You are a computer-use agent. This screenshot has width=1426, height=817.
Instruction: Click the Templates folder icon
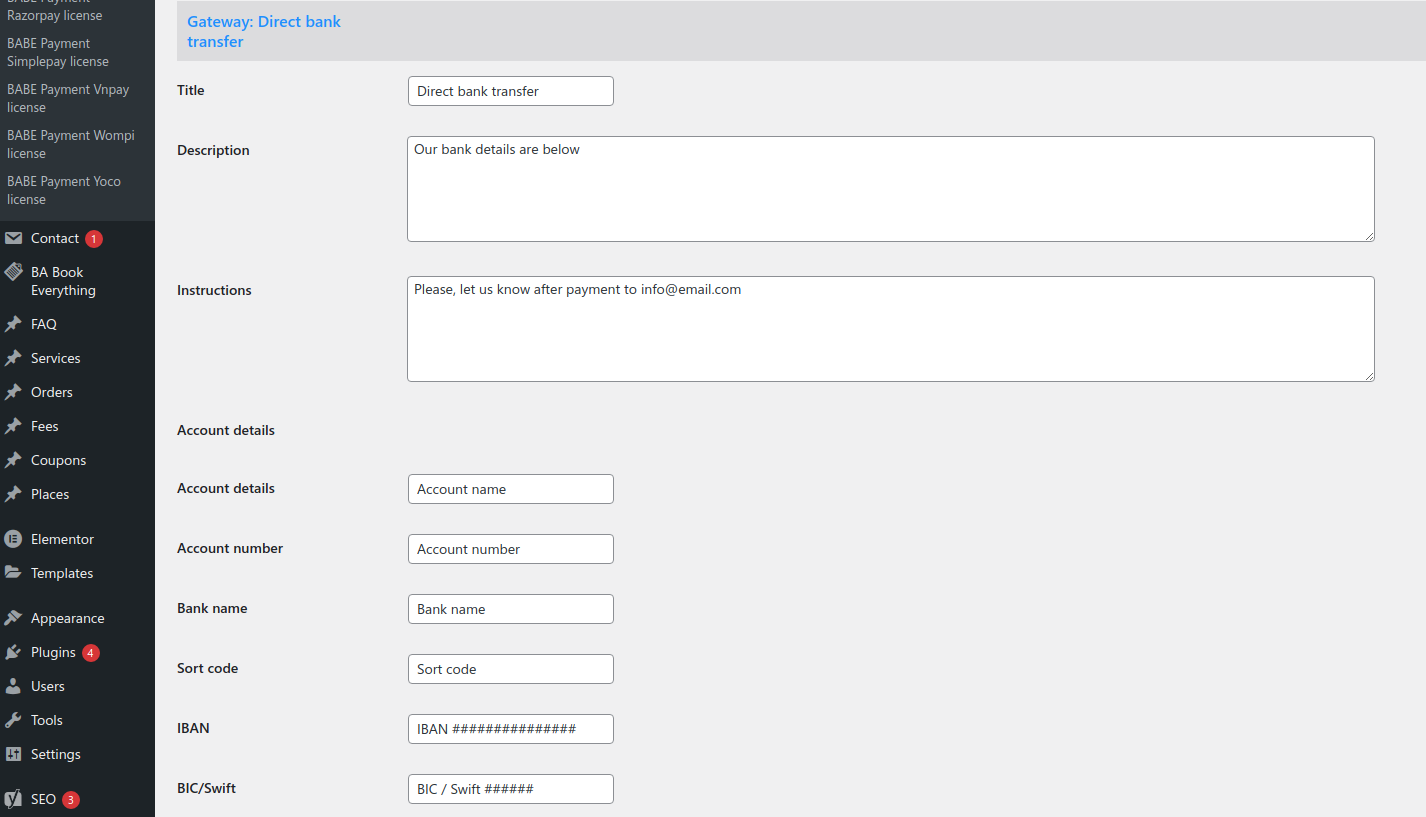[13, 573]
